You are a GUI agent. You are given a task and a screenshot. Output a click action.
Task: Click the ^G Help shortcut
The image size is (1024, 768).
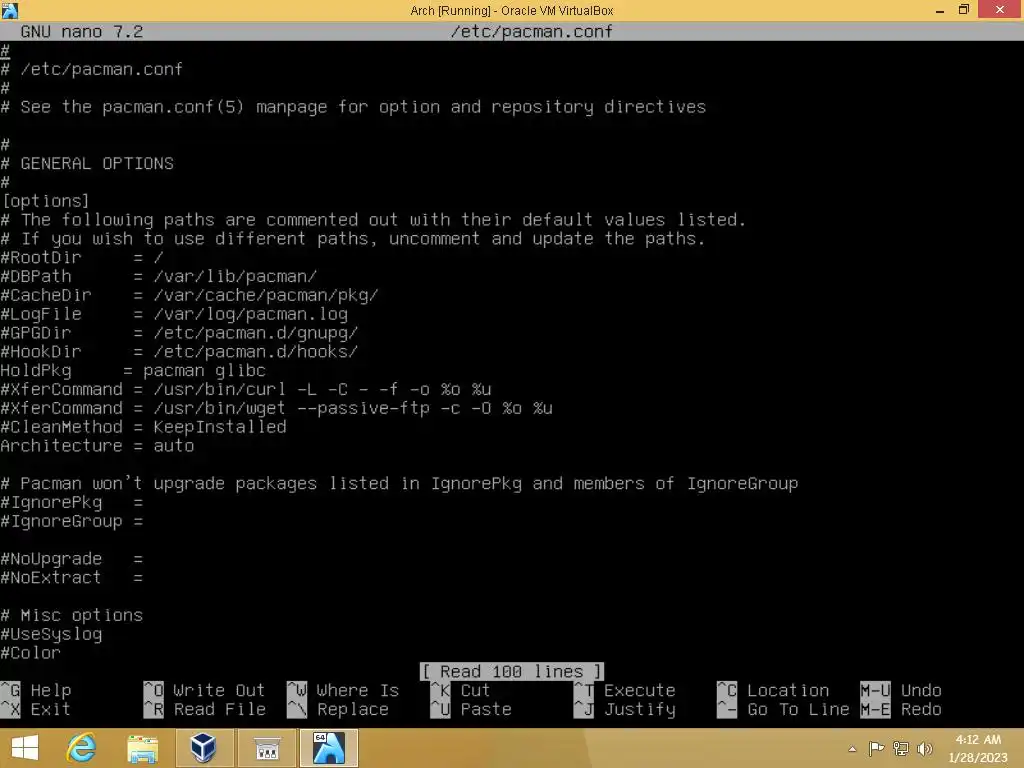[36, 690]
